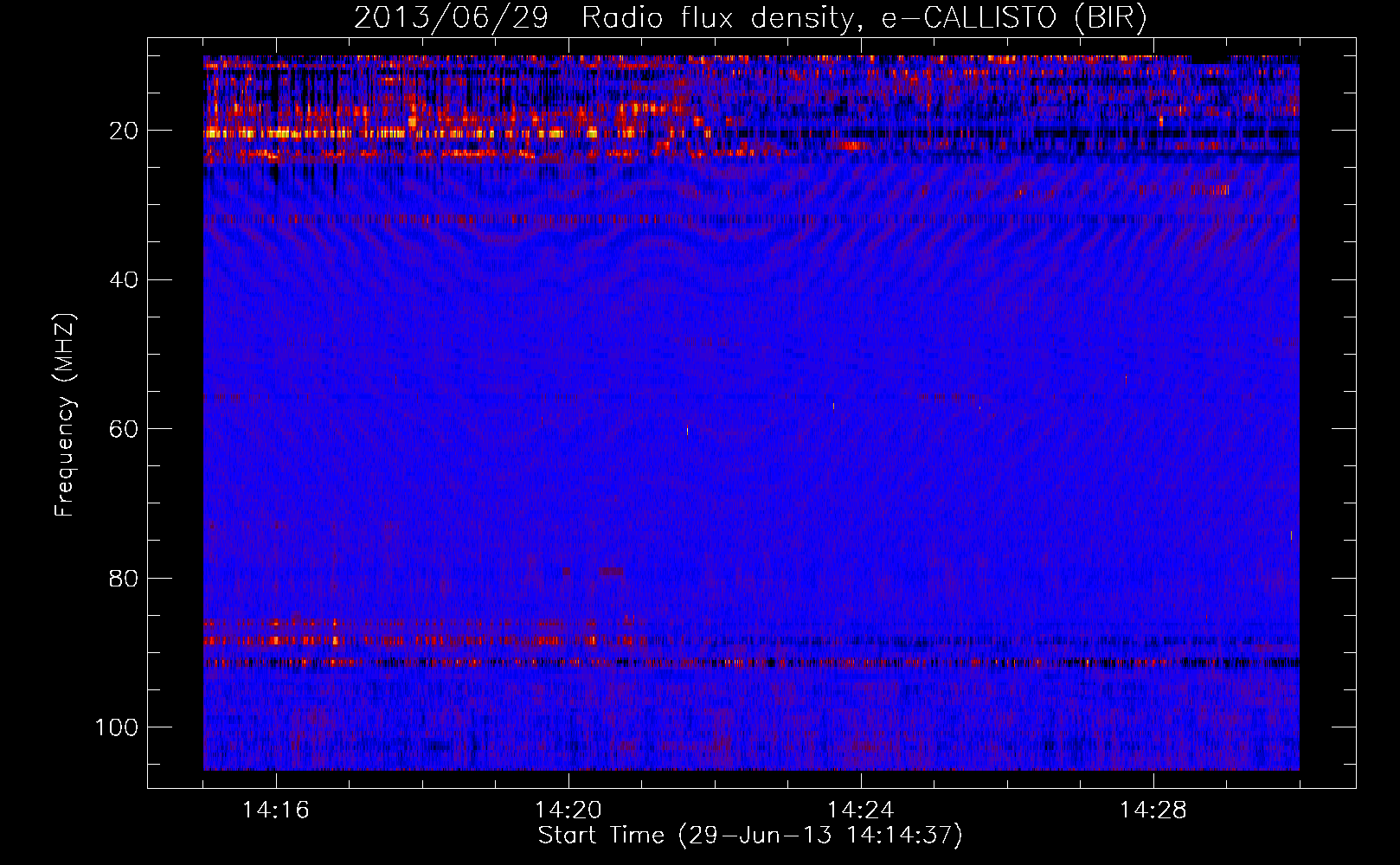Click the 'Frequency (MHZ)' axis label
This screenshot has width=1400, height=865.
[x=65, y=415]
